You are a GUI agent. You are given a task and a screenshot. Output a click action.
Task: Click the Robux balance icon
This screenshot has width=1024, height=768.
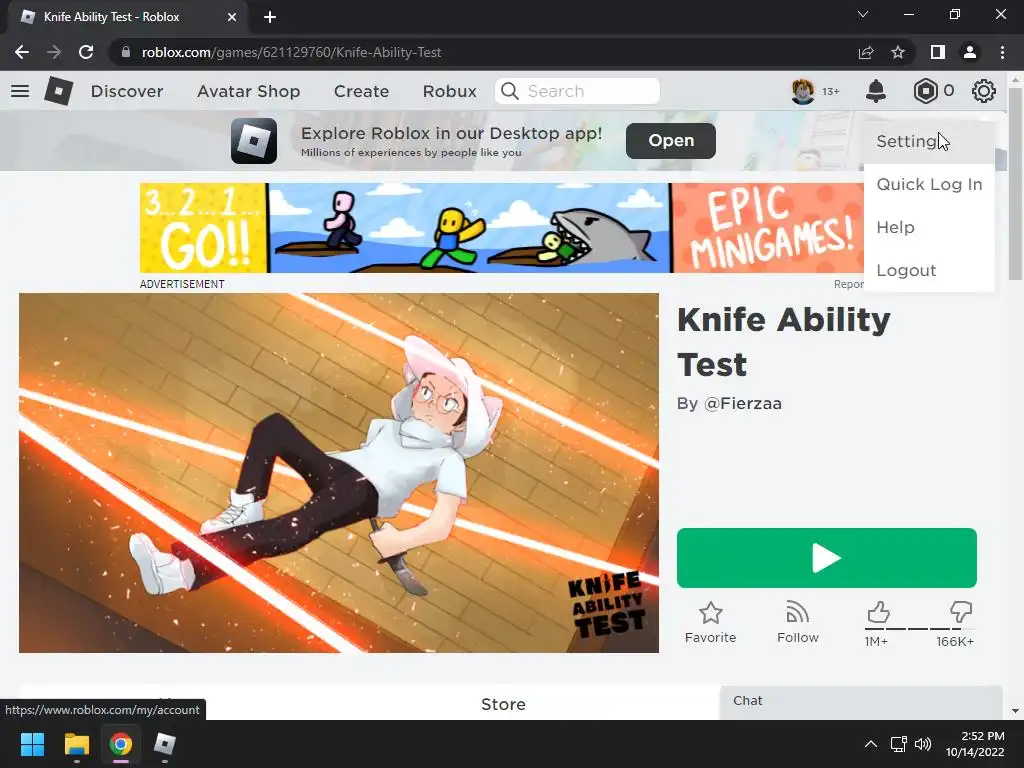(x=925, y=91)
